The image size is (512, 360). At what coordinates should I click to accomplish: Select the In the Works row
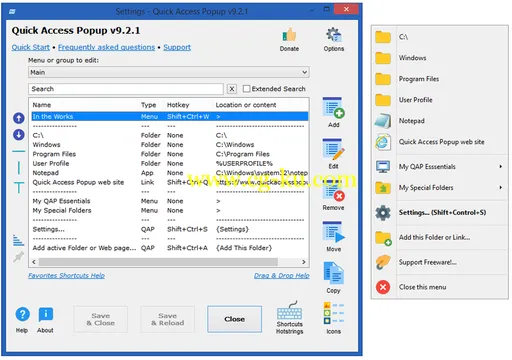pos(169,116)
